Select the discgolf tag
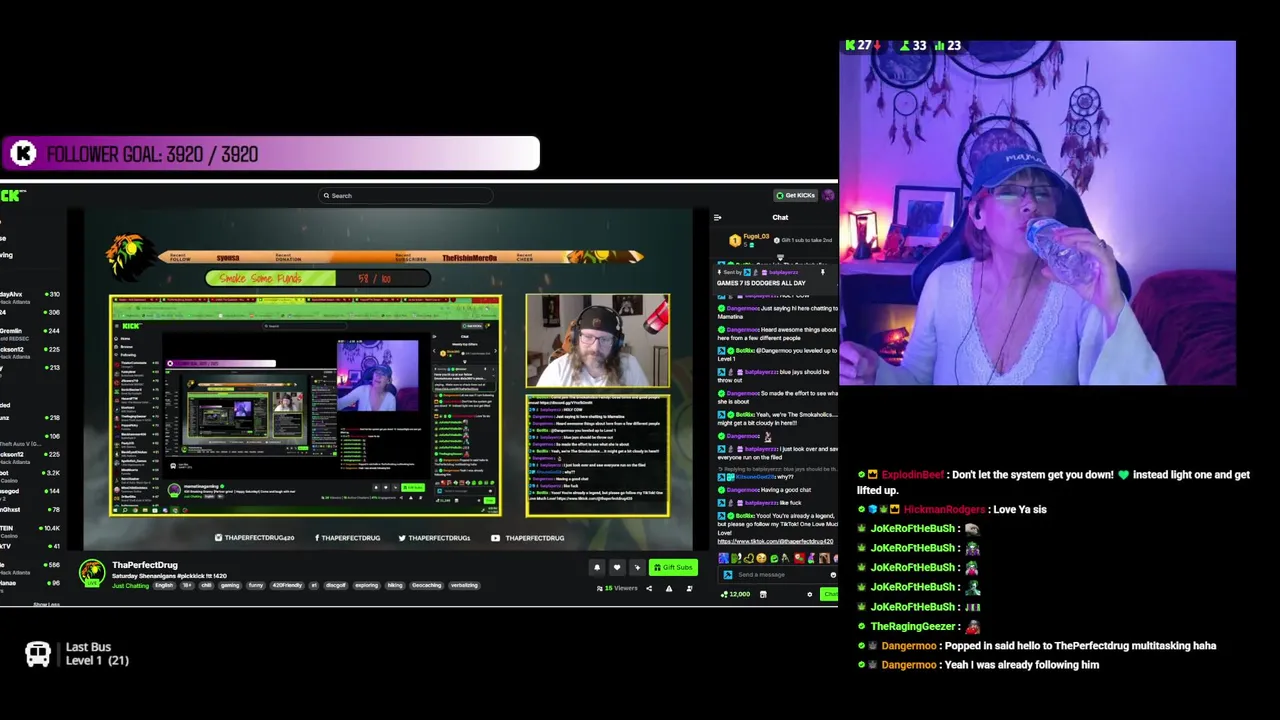1280x720 pixels. pos(336,585)
